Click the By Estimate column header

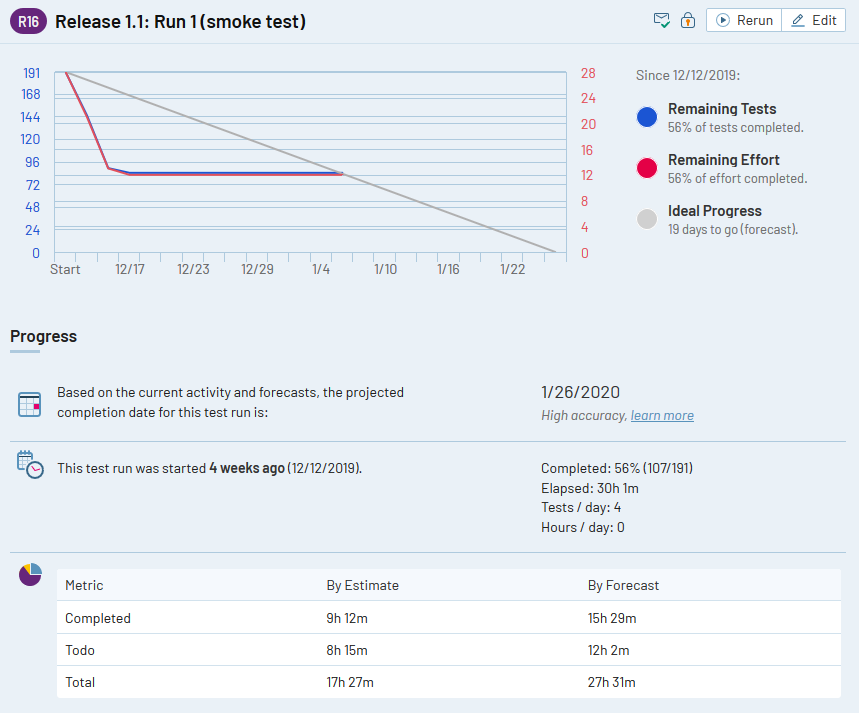[362, 585]
